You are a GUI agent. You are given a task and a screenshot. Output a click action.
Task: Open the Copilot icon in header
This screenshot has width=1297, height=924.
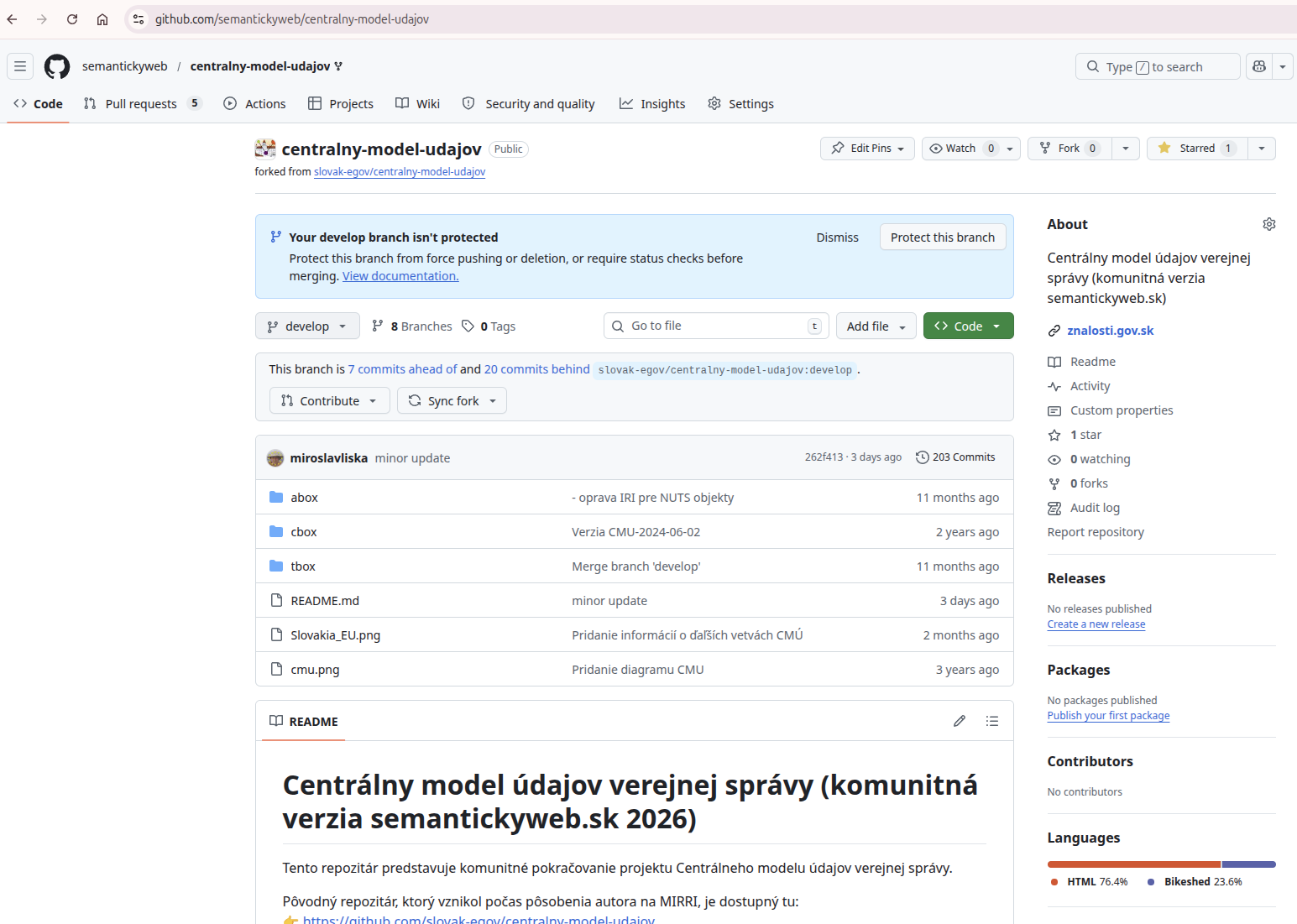point(1258,66)
